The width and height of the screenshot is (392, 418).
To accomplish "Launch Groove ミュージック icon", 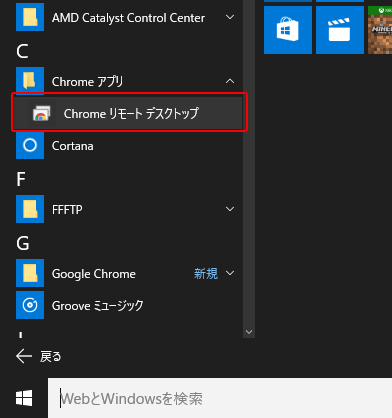I will point(30,305).
